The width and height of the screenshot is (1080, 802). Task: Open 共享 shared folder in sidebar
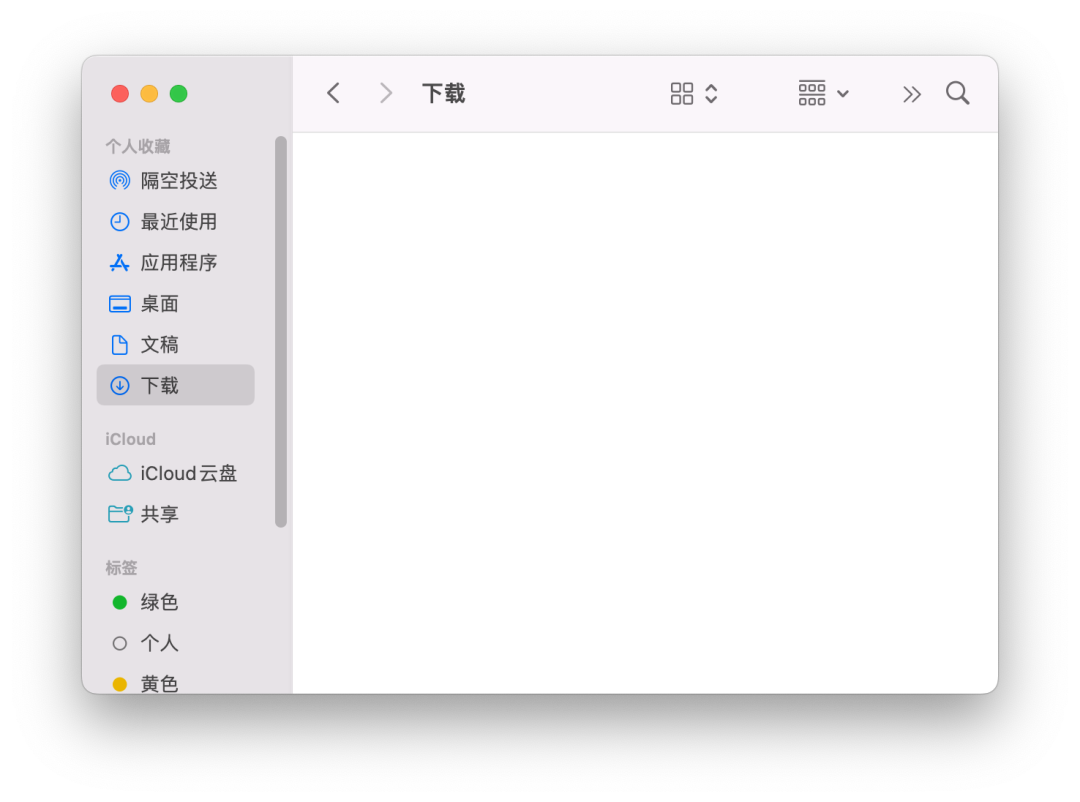pyautogui.click(x=176, y=514)
